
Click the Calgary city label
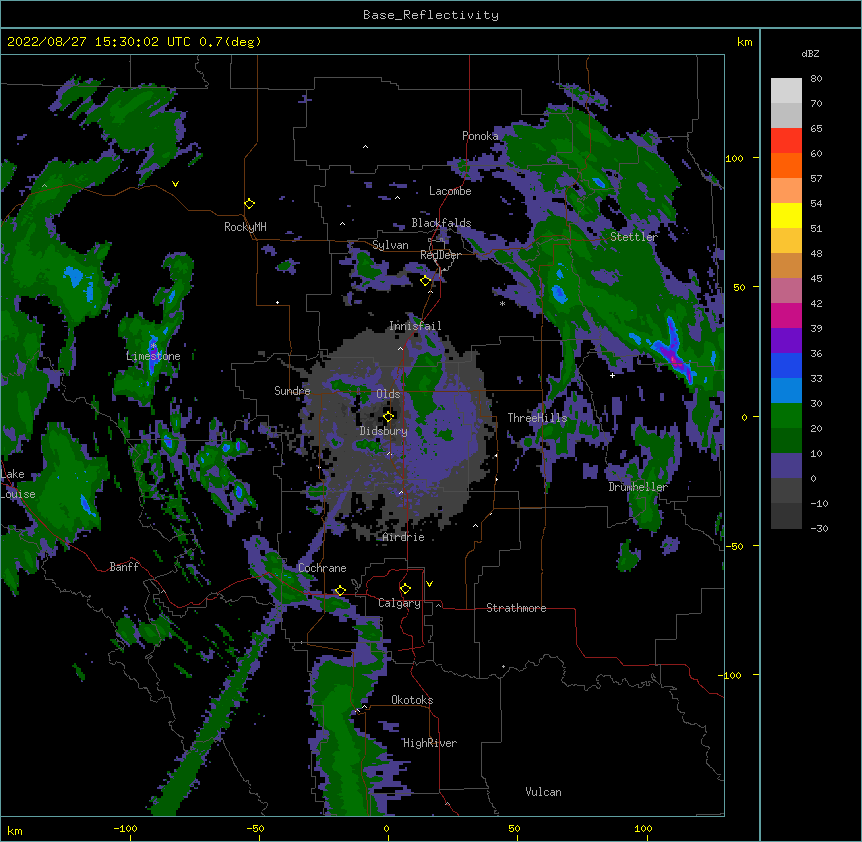[399, 603]
